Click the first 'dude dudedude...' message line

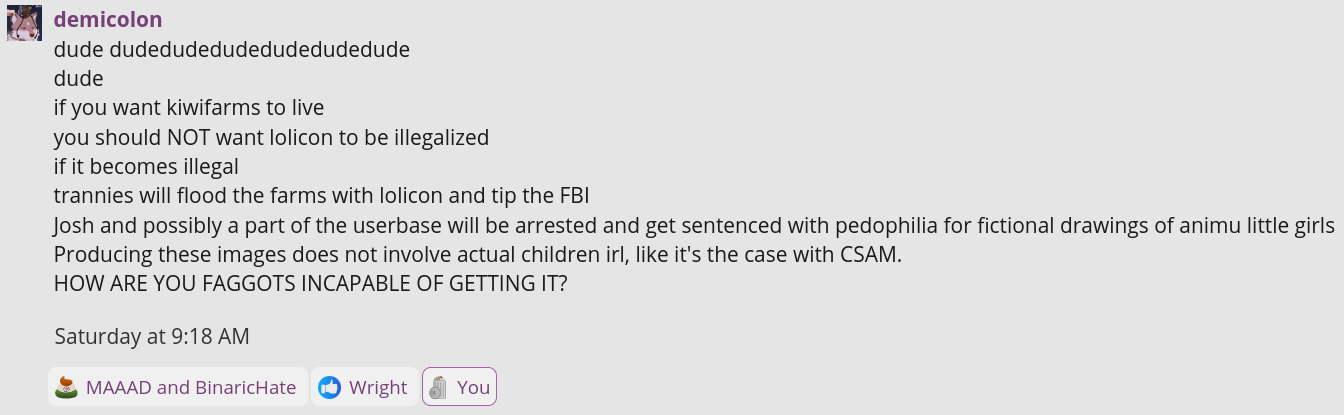[232, 49]
